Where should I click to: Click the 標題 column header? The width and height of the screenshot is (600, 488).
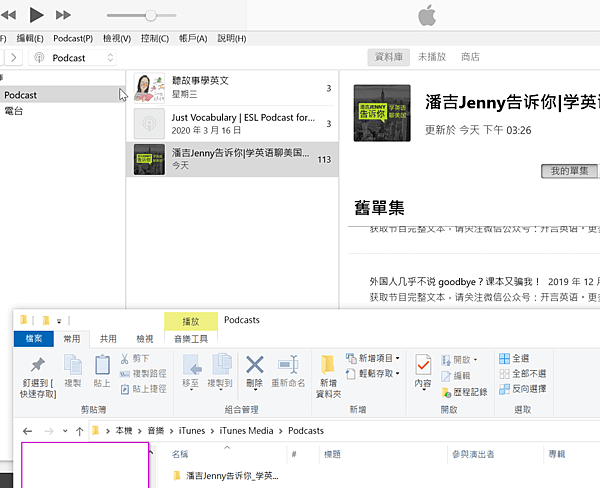[332, 454]
